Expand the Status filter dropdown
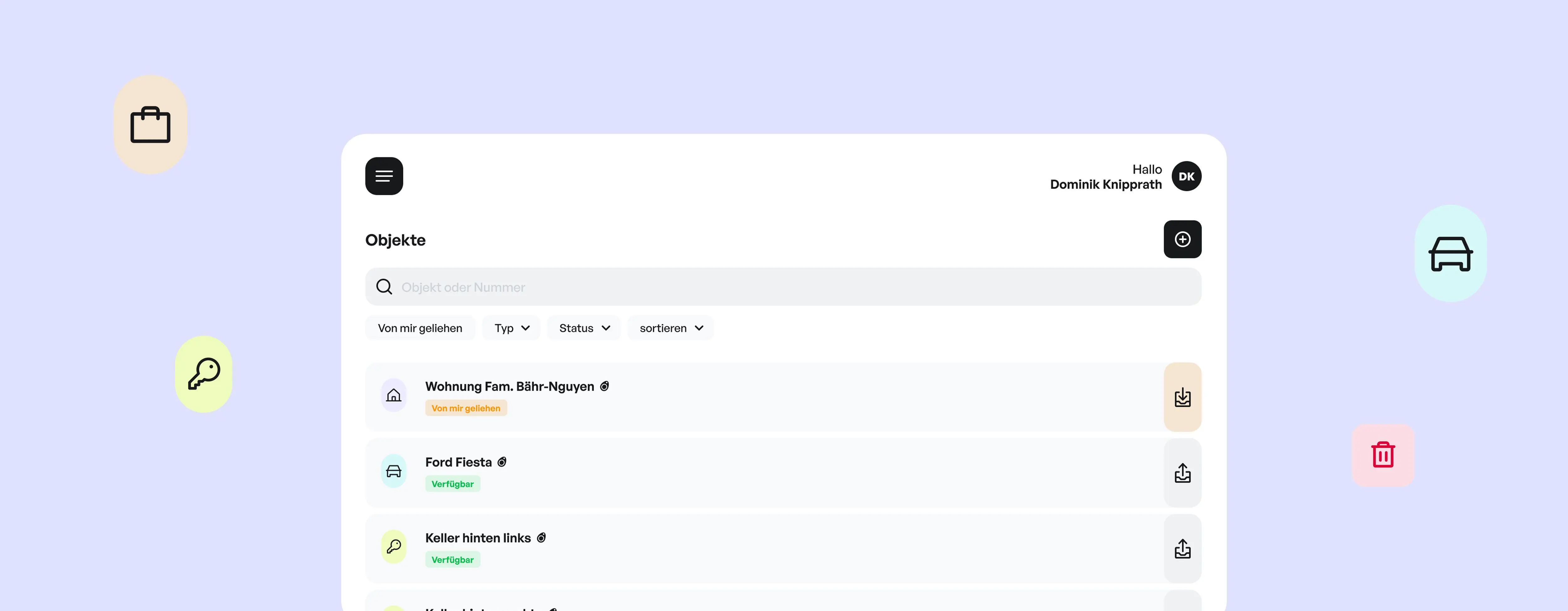The width and height of the screenshot is (1568, 611). (x=584, y=328)
